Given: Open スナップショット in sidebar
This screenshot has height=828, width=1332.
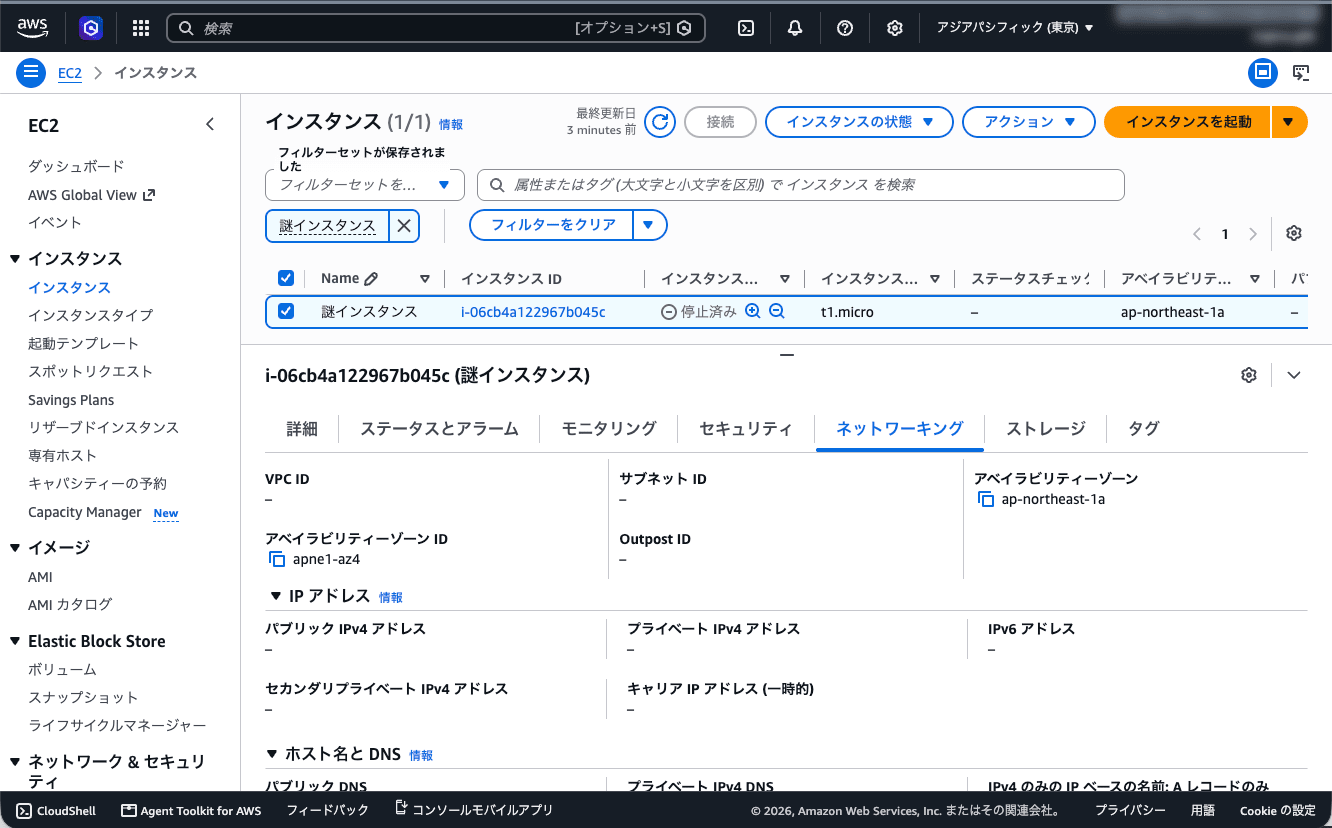Looking at the screenshot, I should [83, 697].
